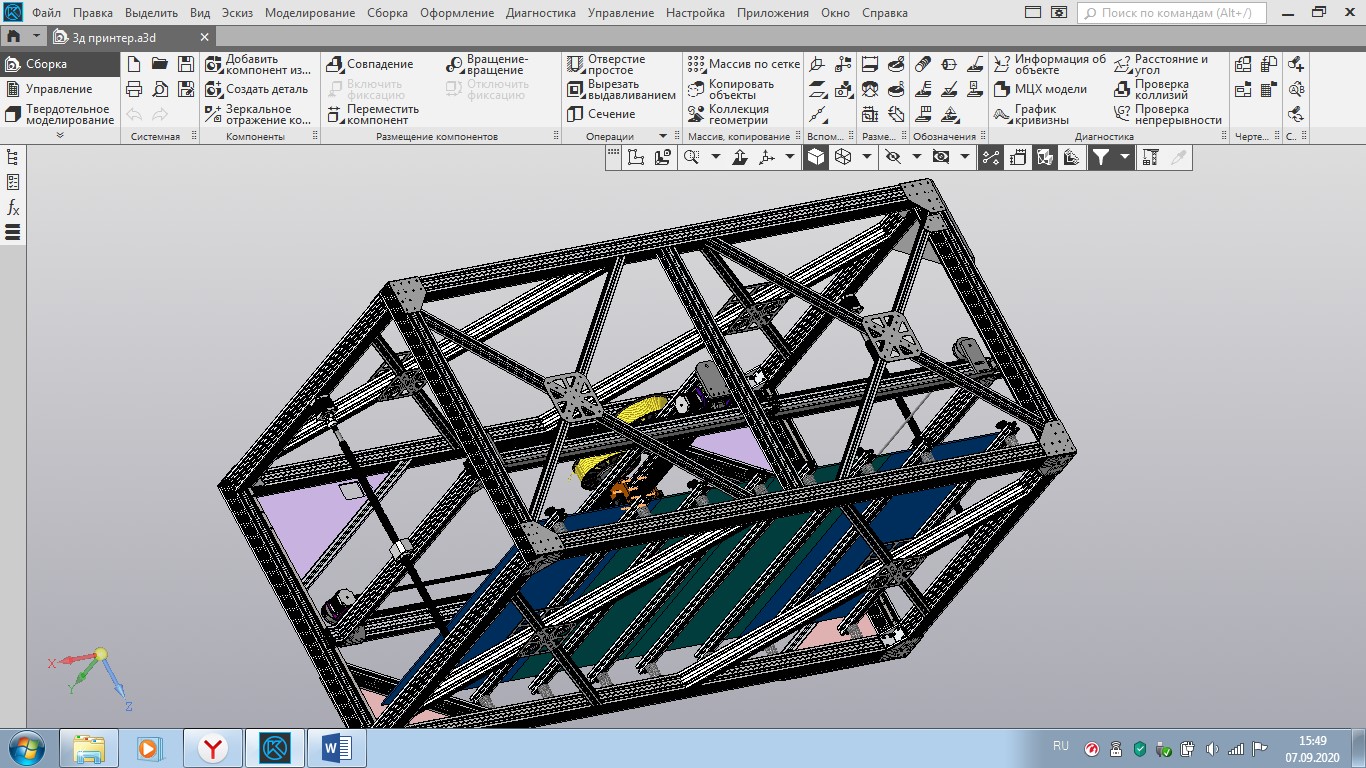Select Твердотельное моделирование toolbar set
This screenshot has height=768, width=1366.
(68, 114)
